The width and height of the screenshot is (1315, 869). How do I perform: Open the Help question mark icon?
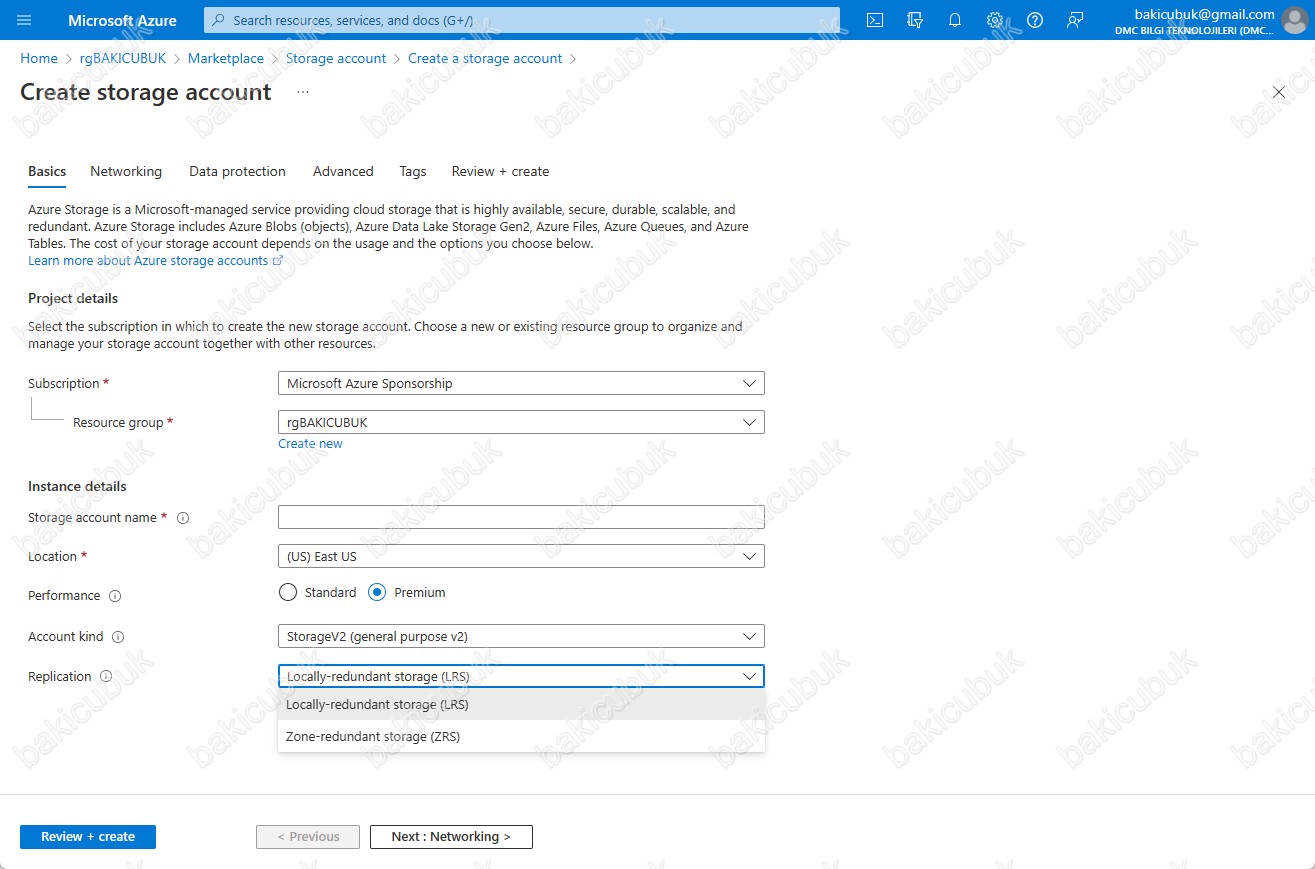pyautogui.click(x=1035, y=20)
